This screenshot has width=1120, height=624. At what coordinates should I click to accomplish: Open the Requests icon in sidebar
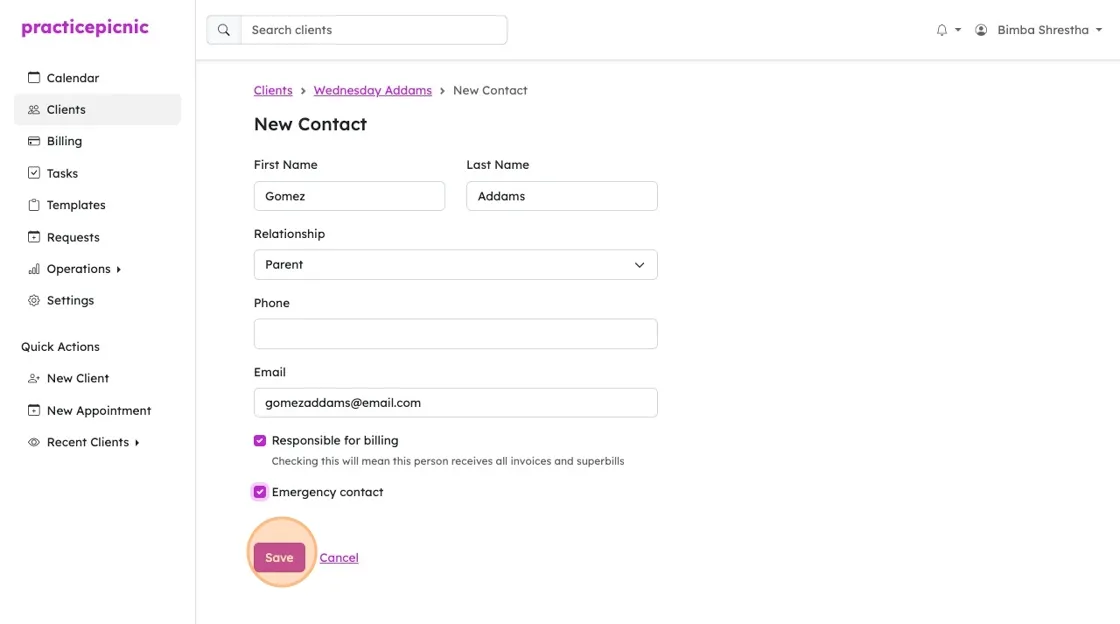pos(34,237)
